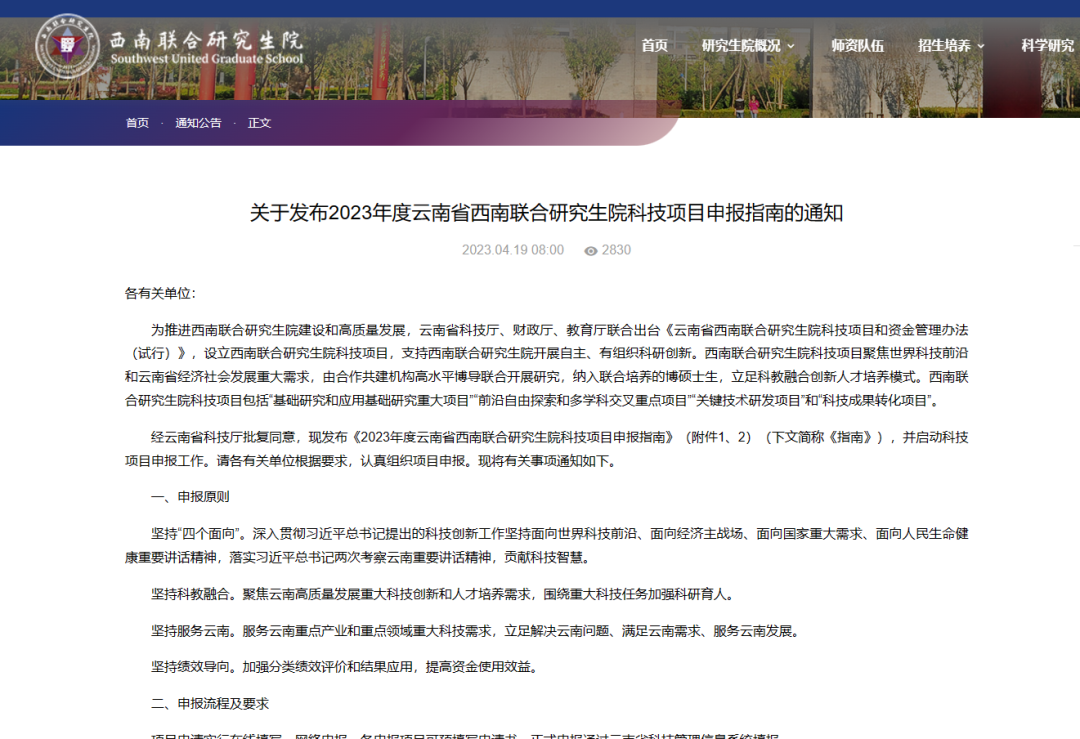1080x739 pixels.
Task: Click the article title about 2023年度科技项目申报指南
Action: (x=546, y=213)
